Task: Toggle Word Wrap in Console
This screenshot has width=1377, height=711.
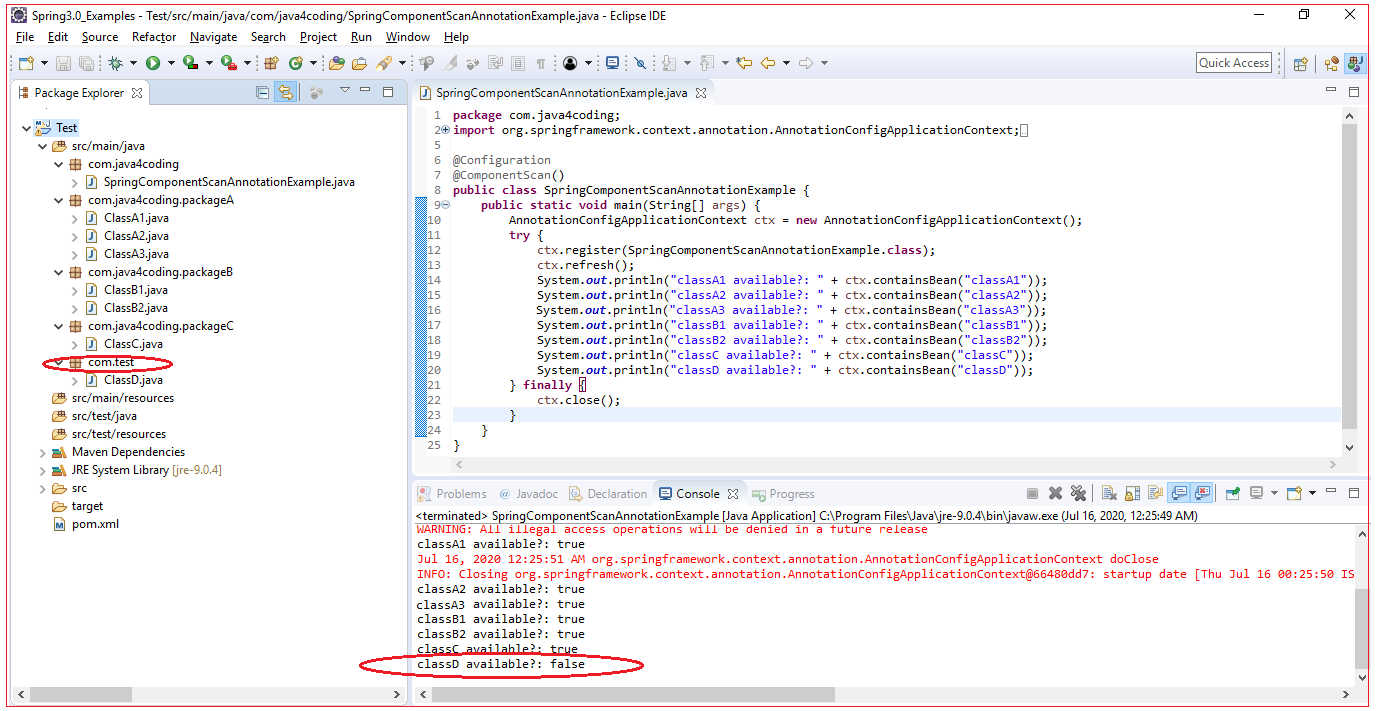Action: pos(1155,493)
